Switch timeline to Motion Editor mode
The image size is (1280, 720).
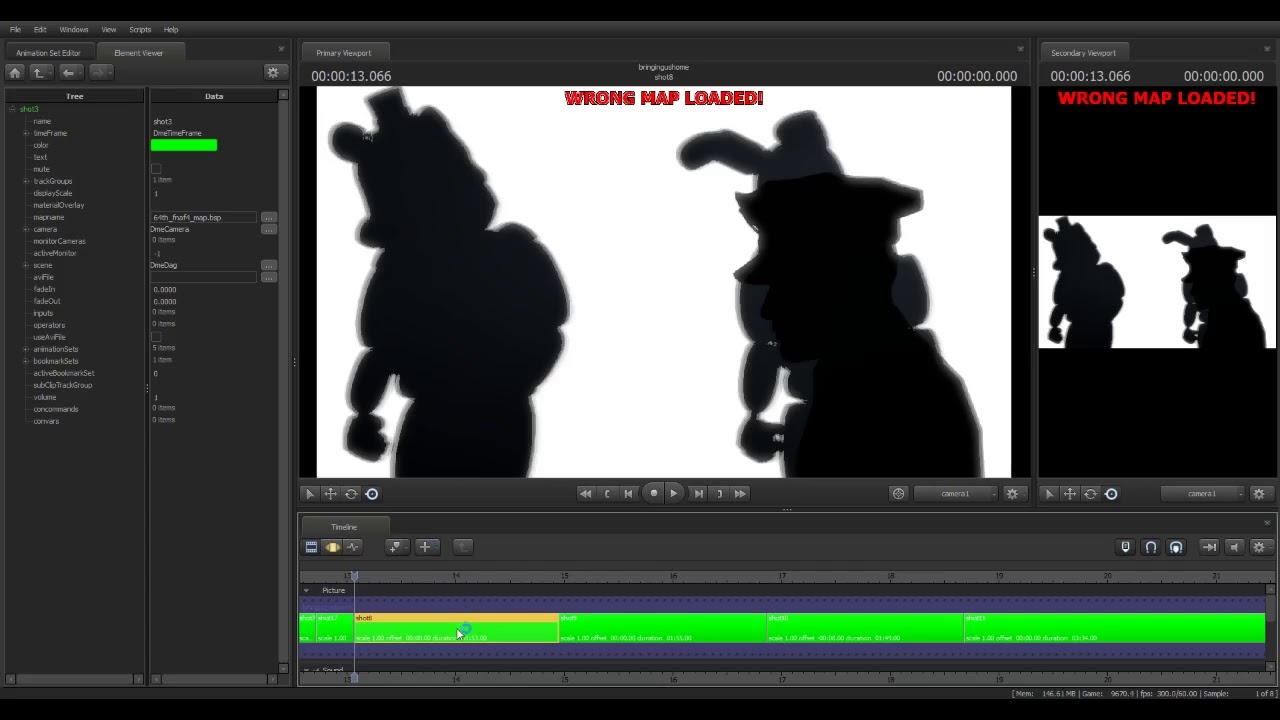(x=332, y=547)
